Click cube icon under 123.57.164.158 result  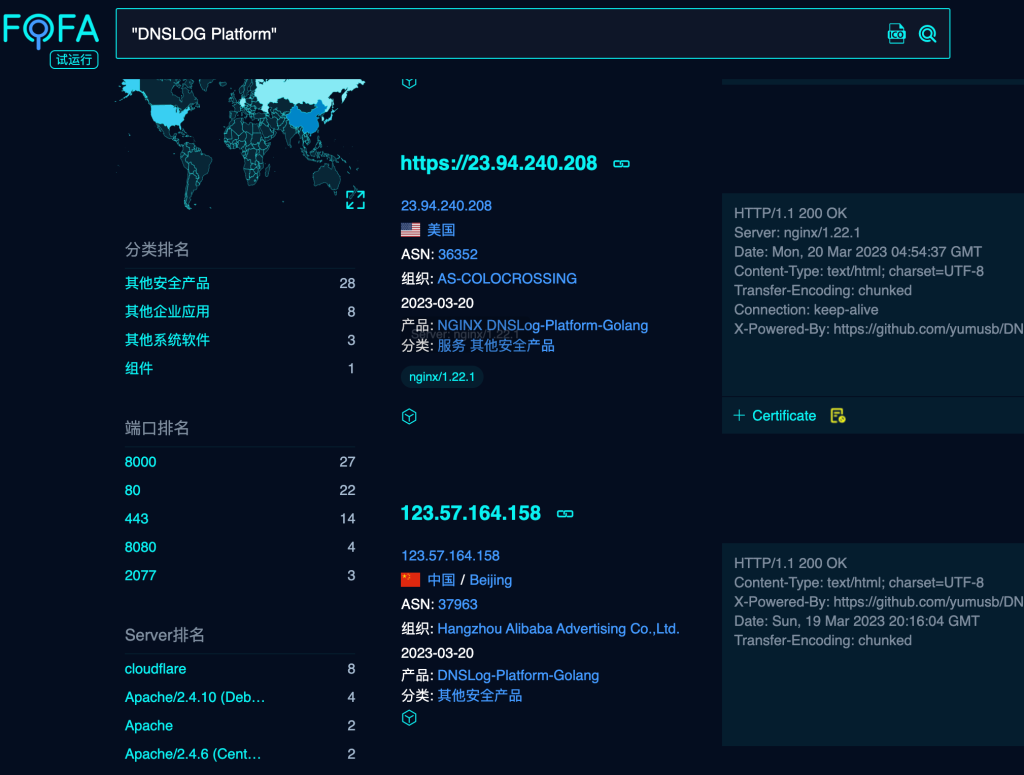(x=409, y=718)
